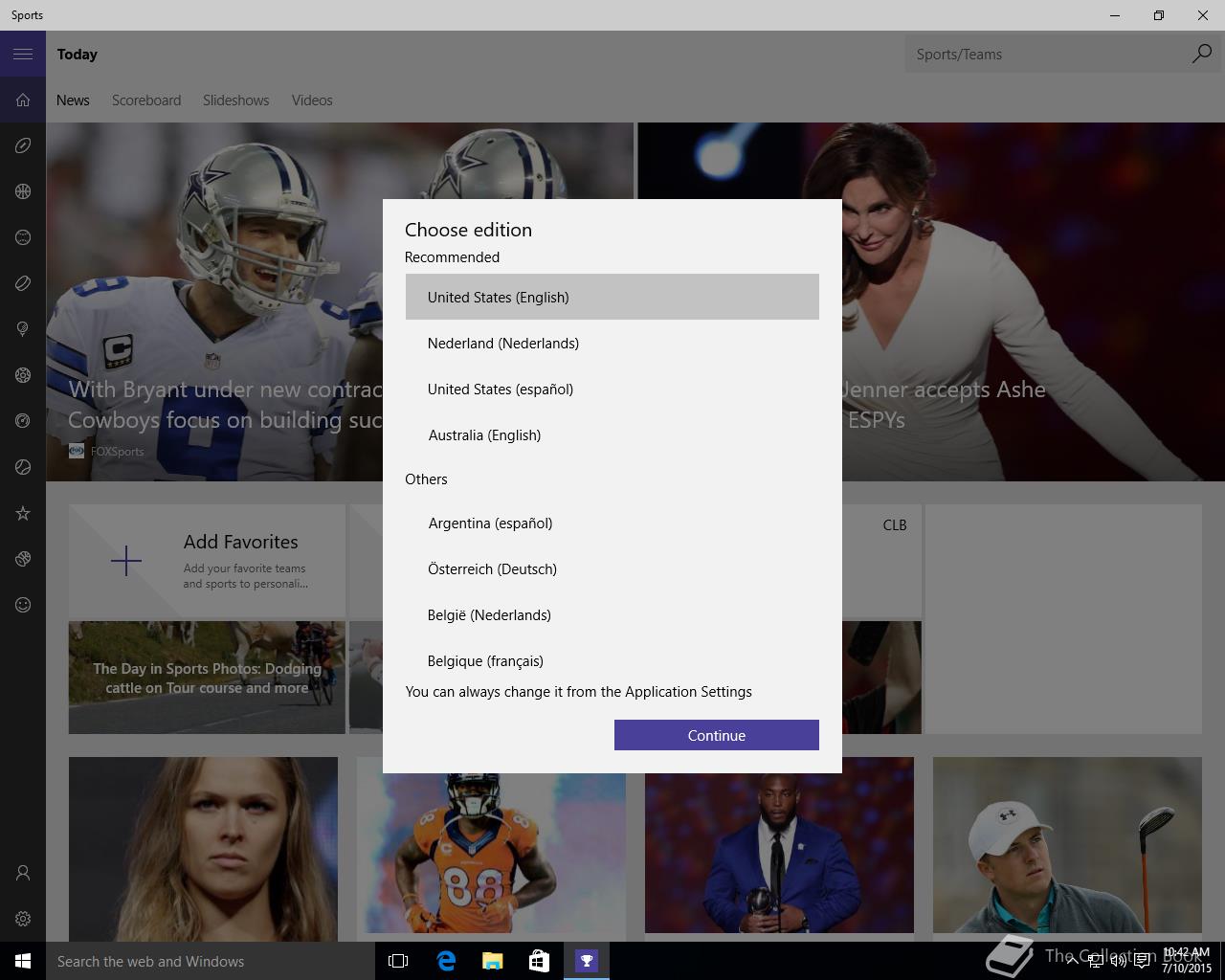Open the man holding trophy thumbnail
Viewport: 1225px width, 980px height.
click(x=779, y=844)
